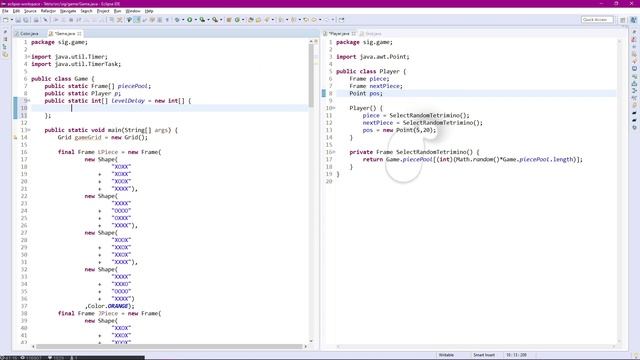The image size is (640, 360).
Task: Click 'Writable' in the status bar
Action: coord(446,355)
